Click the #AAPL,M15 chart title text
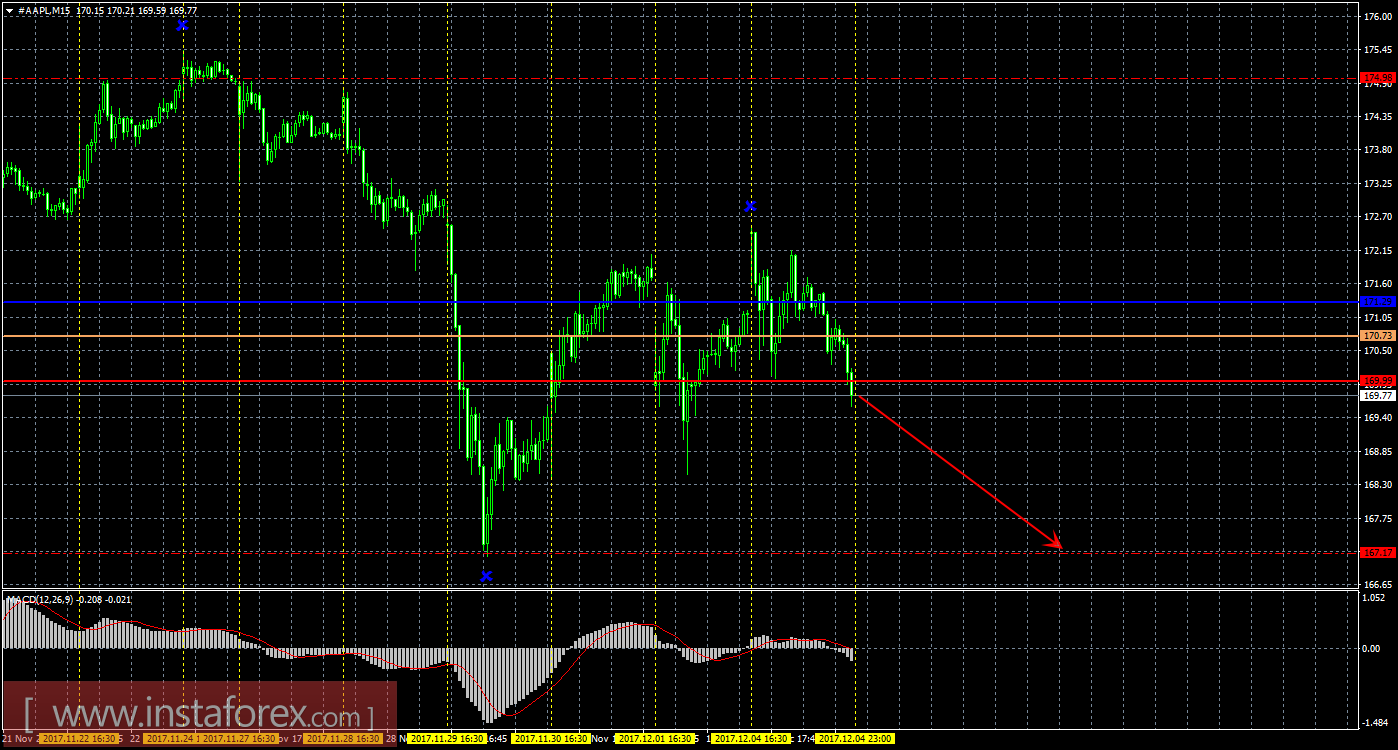The image size is (1398, 750). point(45,10)
